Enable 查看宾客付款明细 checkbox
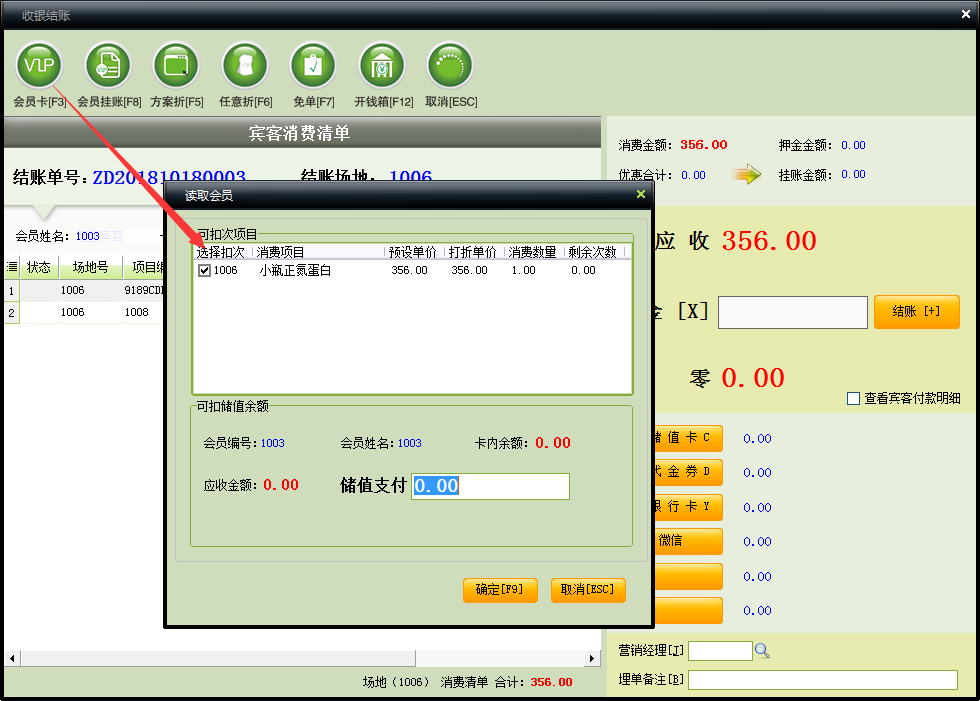 (x=853, y=399)
